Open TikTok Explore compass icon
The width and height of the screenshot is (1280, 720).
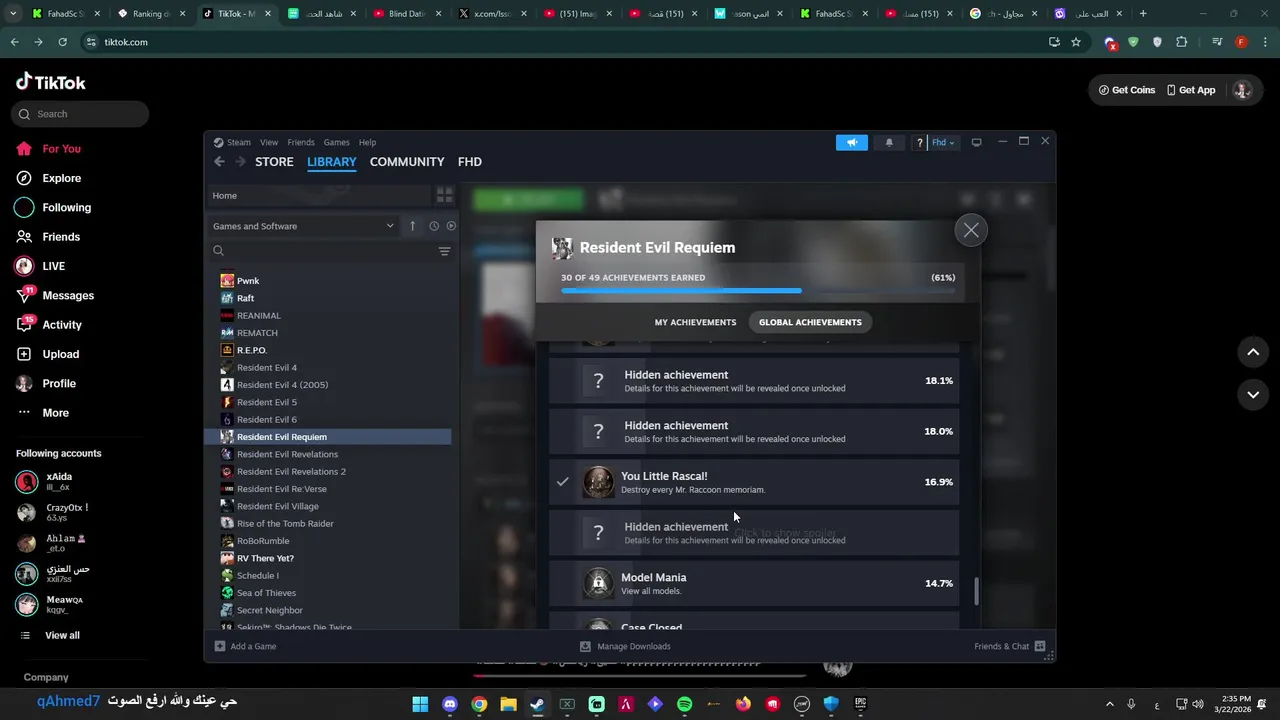24,178
